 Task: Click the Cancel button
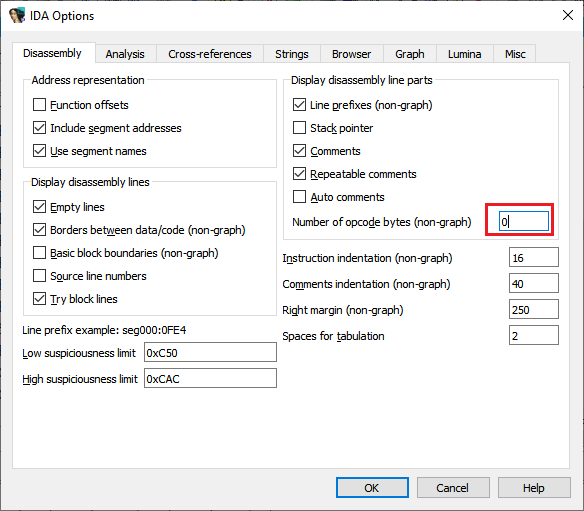pyautogui.click(x=453, y=488)
